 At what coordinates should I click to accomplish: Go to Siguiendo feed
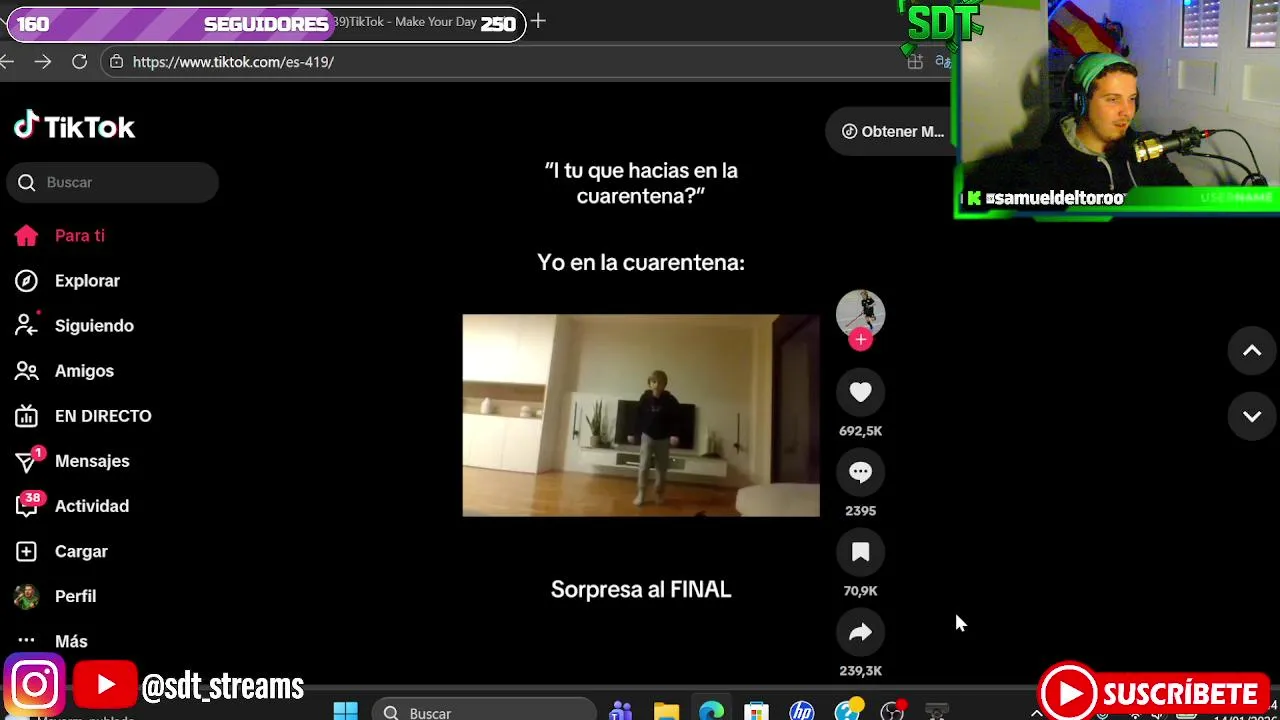point(74,326)
